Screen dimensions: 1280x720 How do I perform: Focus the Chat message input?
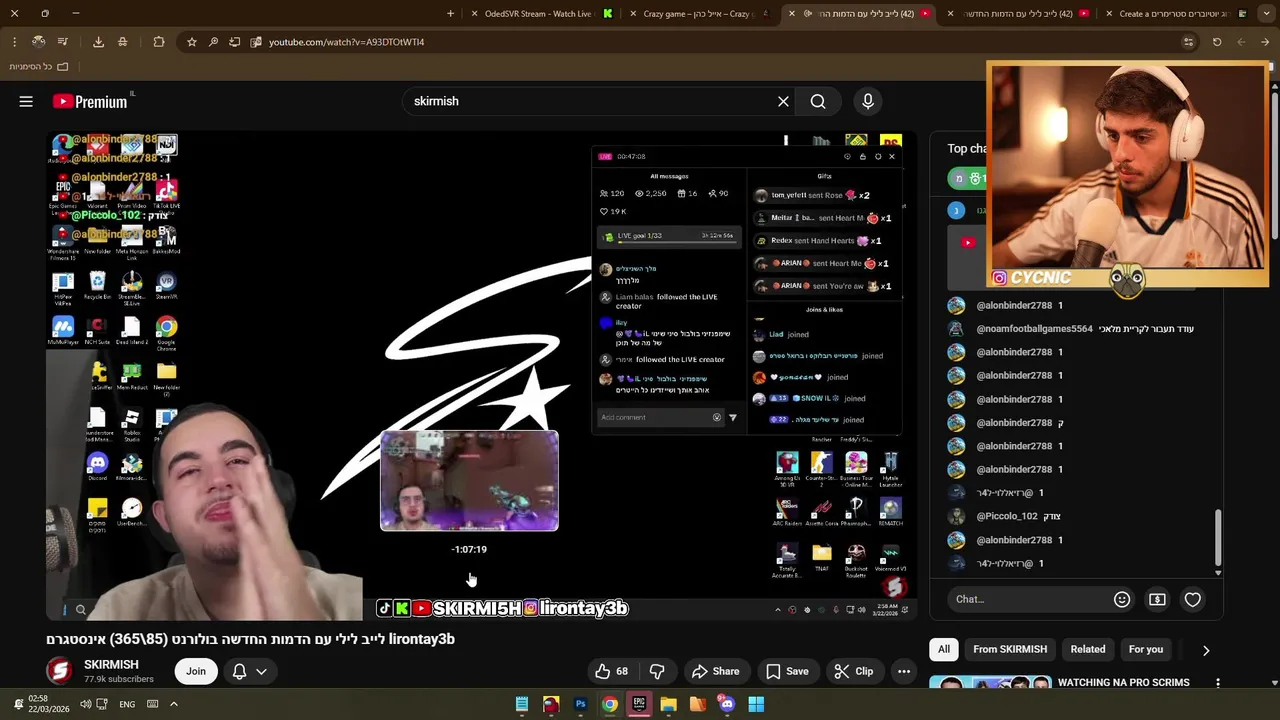click(1030, 599)
